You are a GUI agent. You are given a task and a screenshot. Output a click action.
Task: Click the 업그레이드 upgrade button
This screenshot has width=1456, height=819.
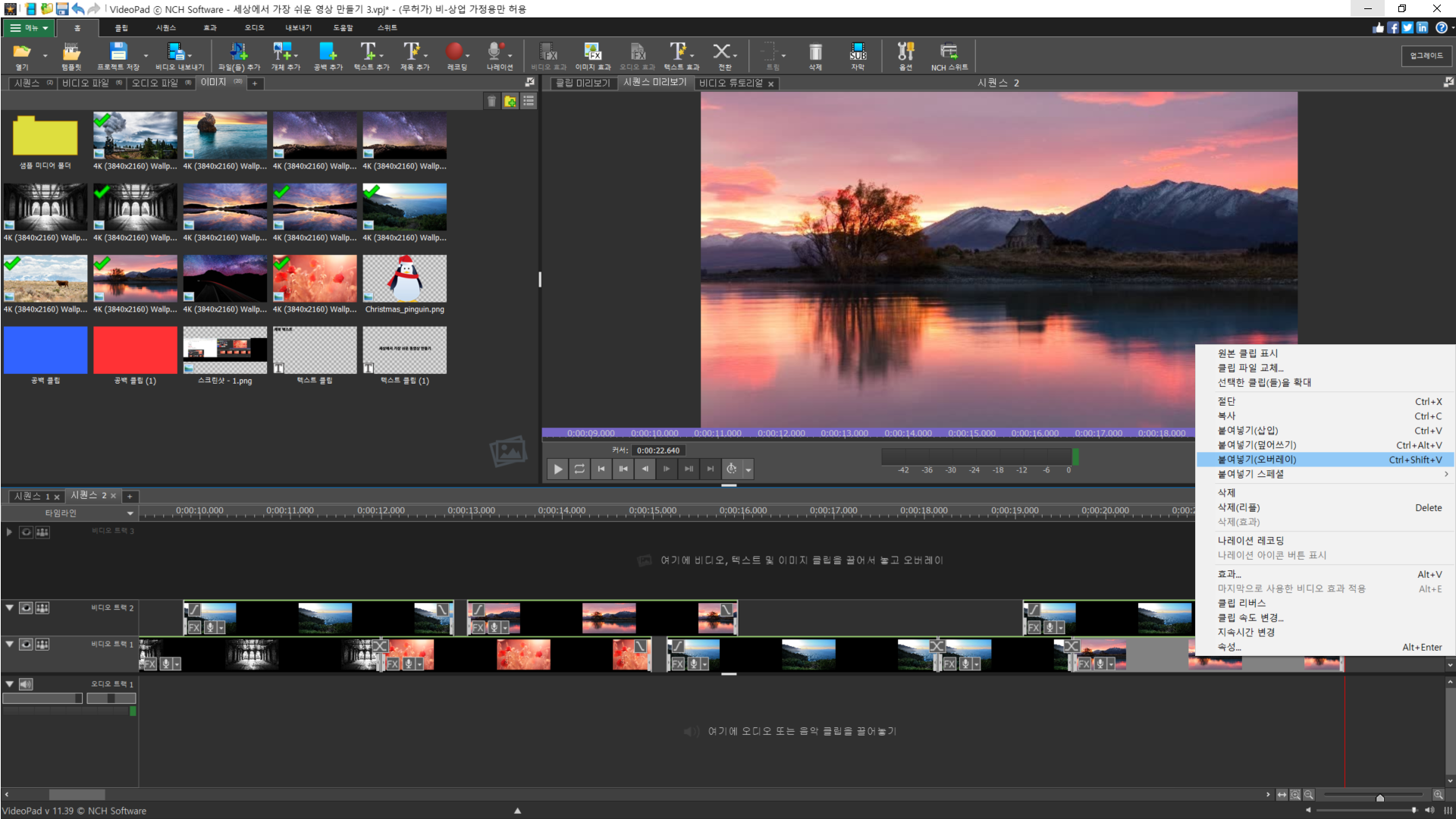coord(1426,55)
